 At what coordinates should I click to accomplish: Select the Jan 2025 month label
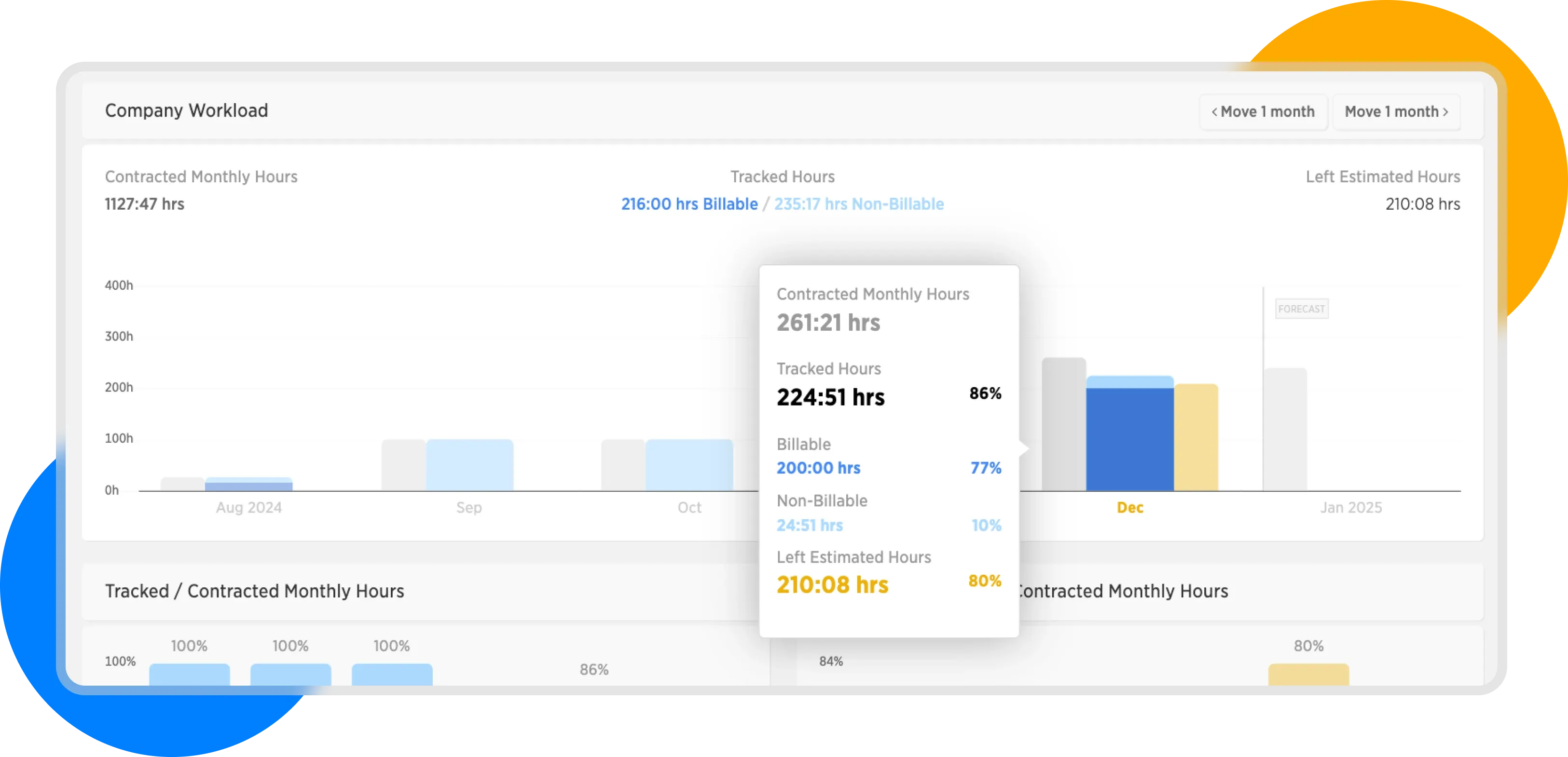click(1351, 508)
